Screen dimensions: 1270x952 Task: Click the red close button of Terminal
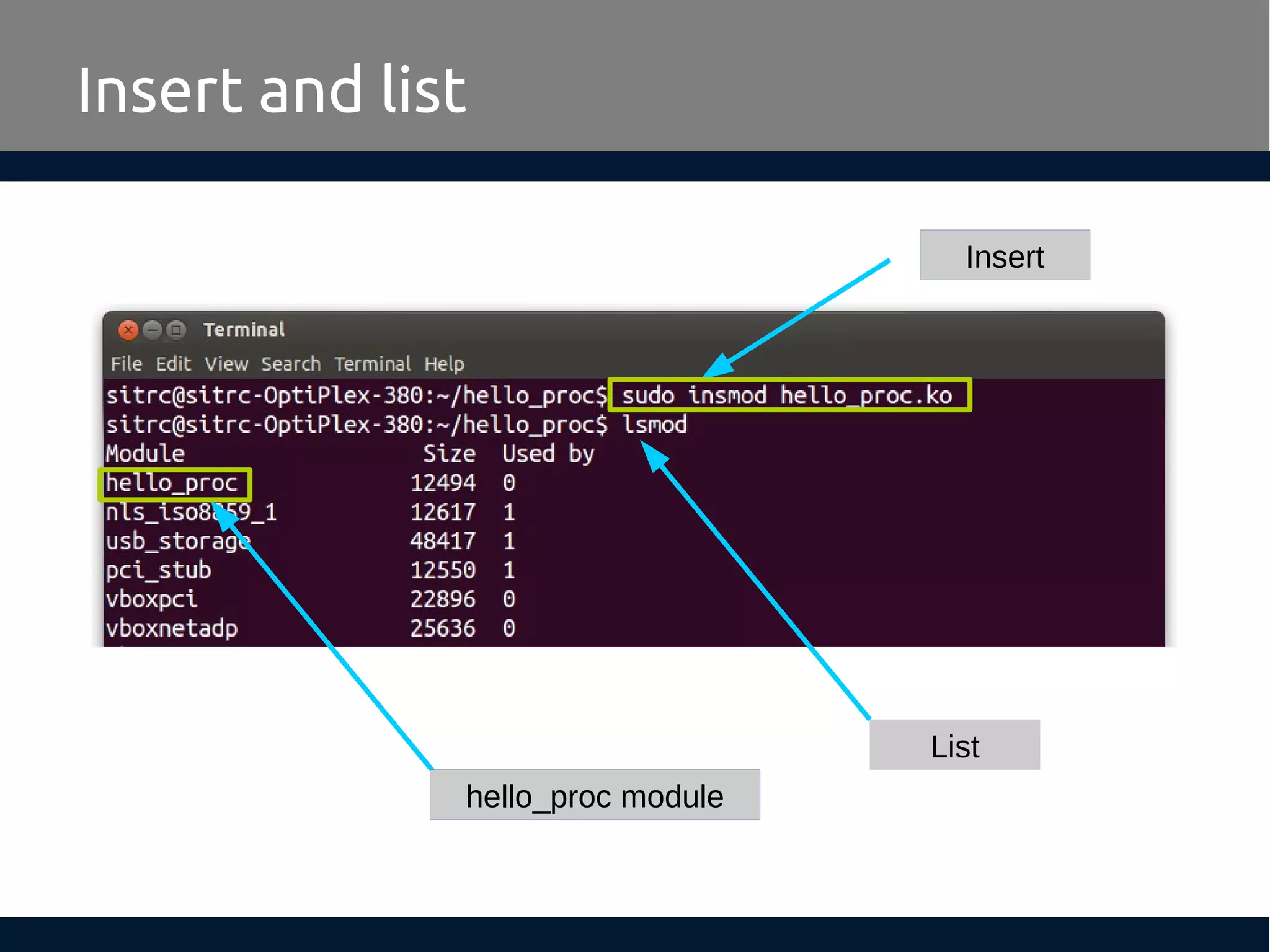[128, 330]
